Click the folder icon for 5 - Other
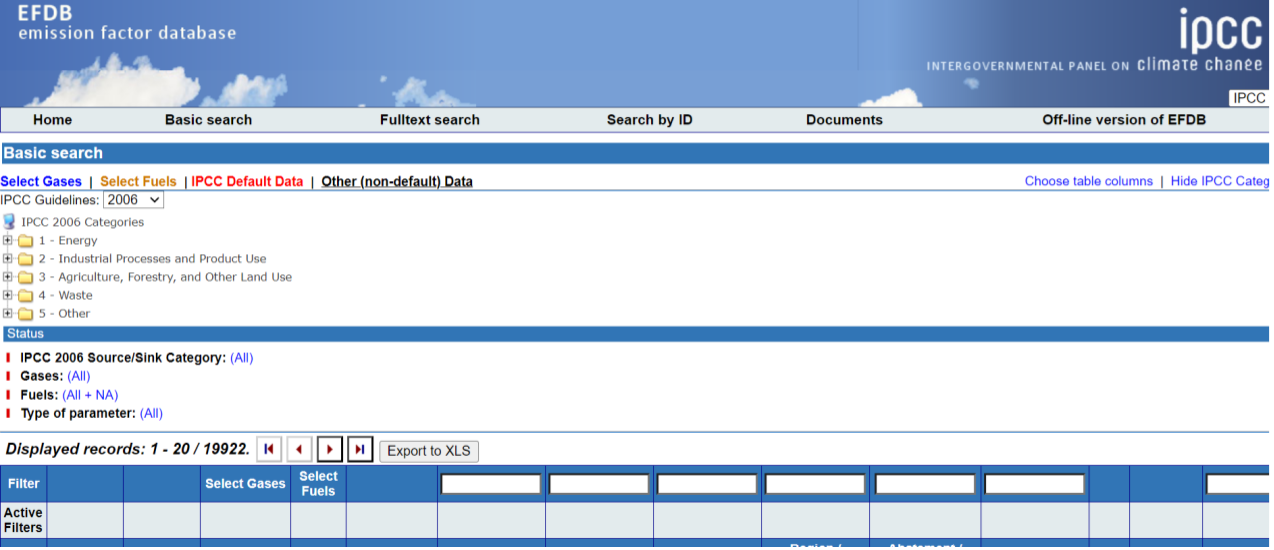Image resolution: width=1274 pixels, height=550 pixels. (x=25, y=314)
